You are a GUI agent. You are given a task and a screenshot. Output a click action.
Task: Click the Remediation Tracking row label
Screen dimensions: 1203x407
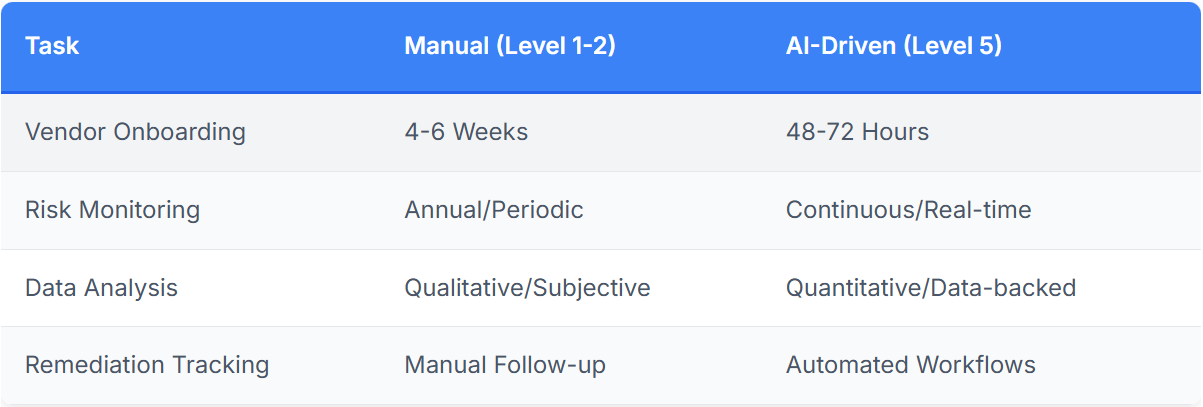pos(147,365)
